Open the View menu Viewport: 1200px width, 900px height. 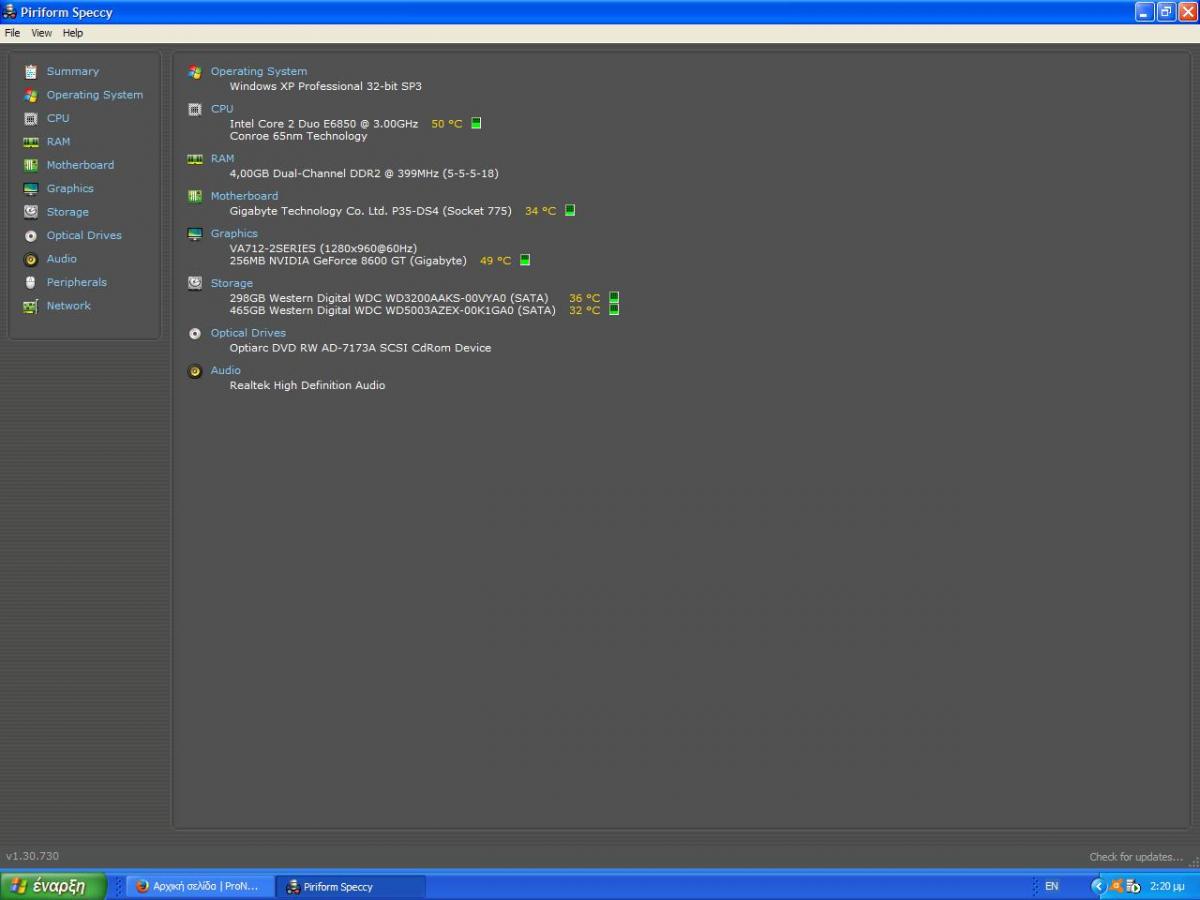(x=41, y=33)
